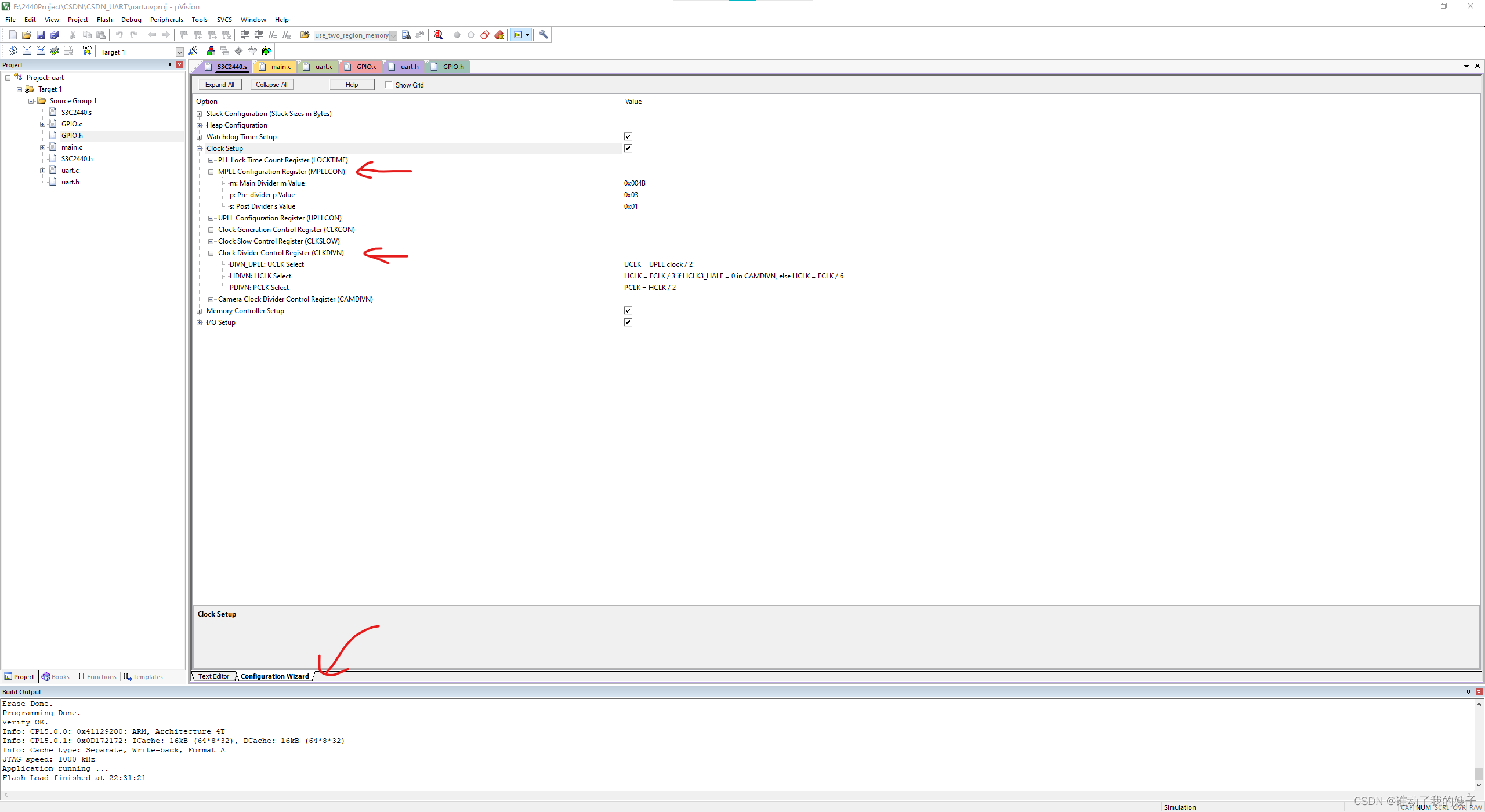
Task: Enable the Show Grid checkbox
Action: (389, 85)
